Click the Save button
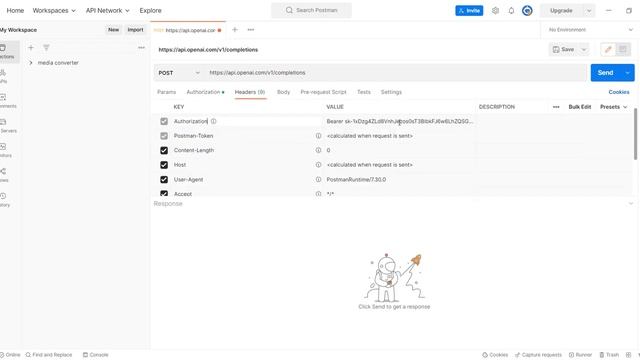Screen dimensions: 640x360 (x=564, y=49)
